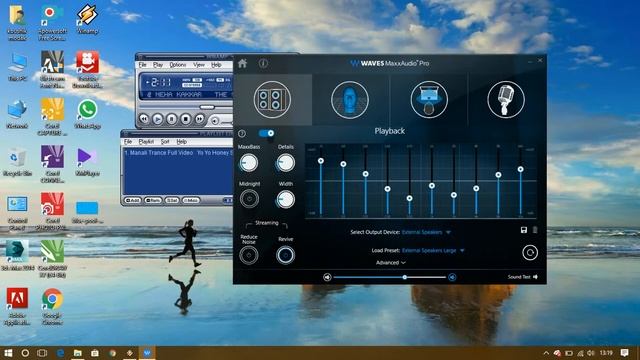
Task: Click the fifth (lowest) equalizer band handle
Action: [x=409, y=198]
